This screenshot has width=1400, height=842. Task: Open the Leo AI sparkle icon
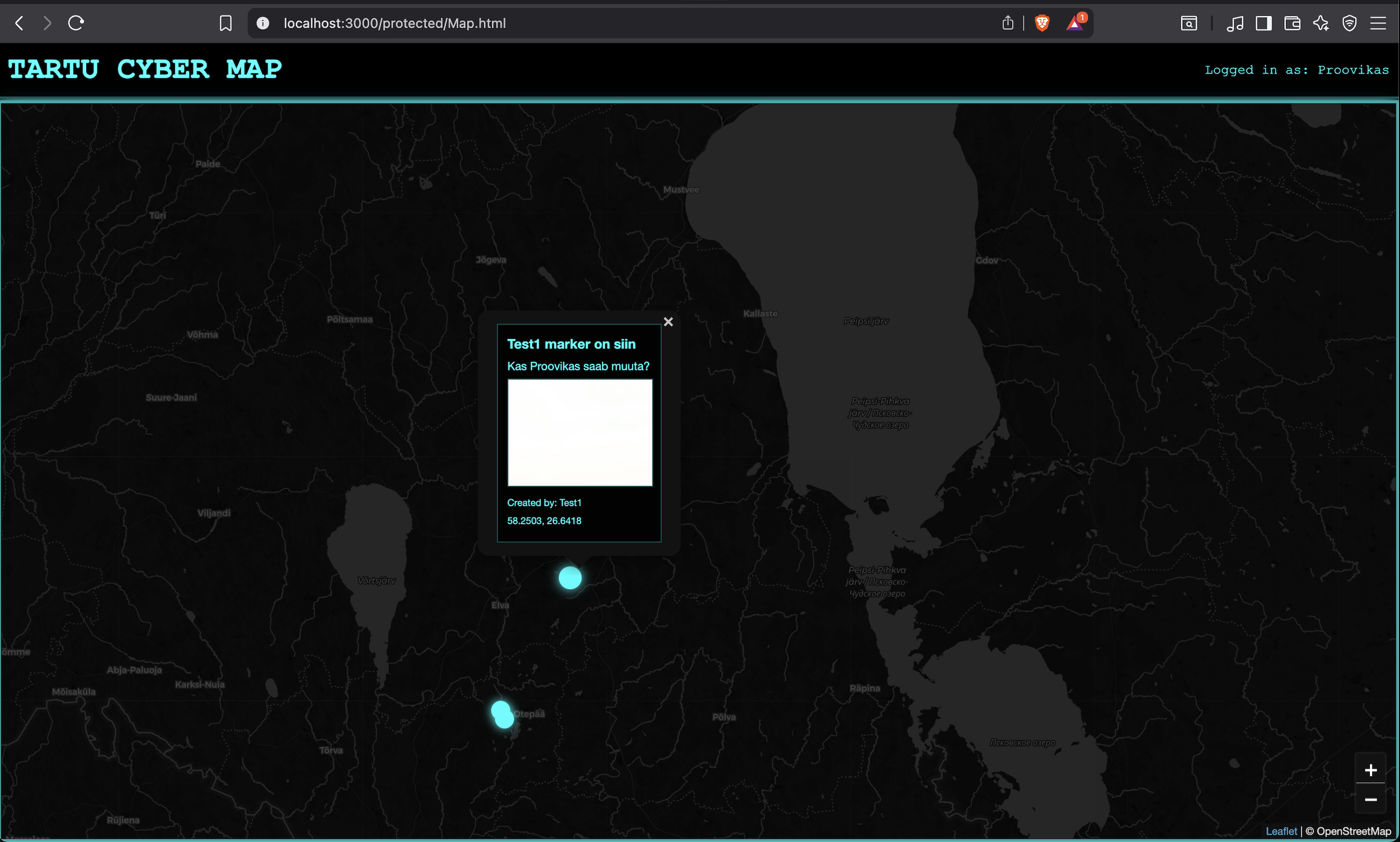pyautogui.click(x=1321, y=23)
